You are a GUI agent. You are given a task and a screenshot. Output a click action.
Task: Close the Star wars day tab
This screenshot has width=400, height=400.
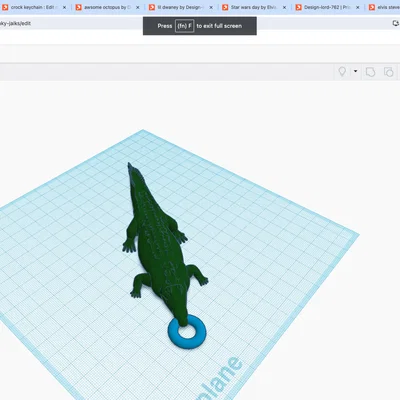click(284, 7)
